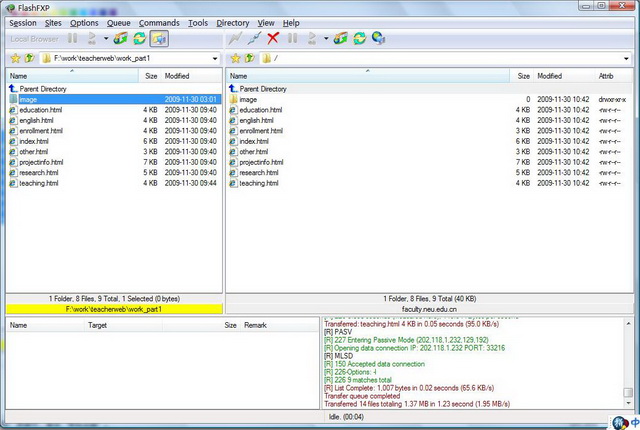Open the Options menu
Image resolution: width=640 pixels, height=430 pixels.
click(x=84, y=23)
